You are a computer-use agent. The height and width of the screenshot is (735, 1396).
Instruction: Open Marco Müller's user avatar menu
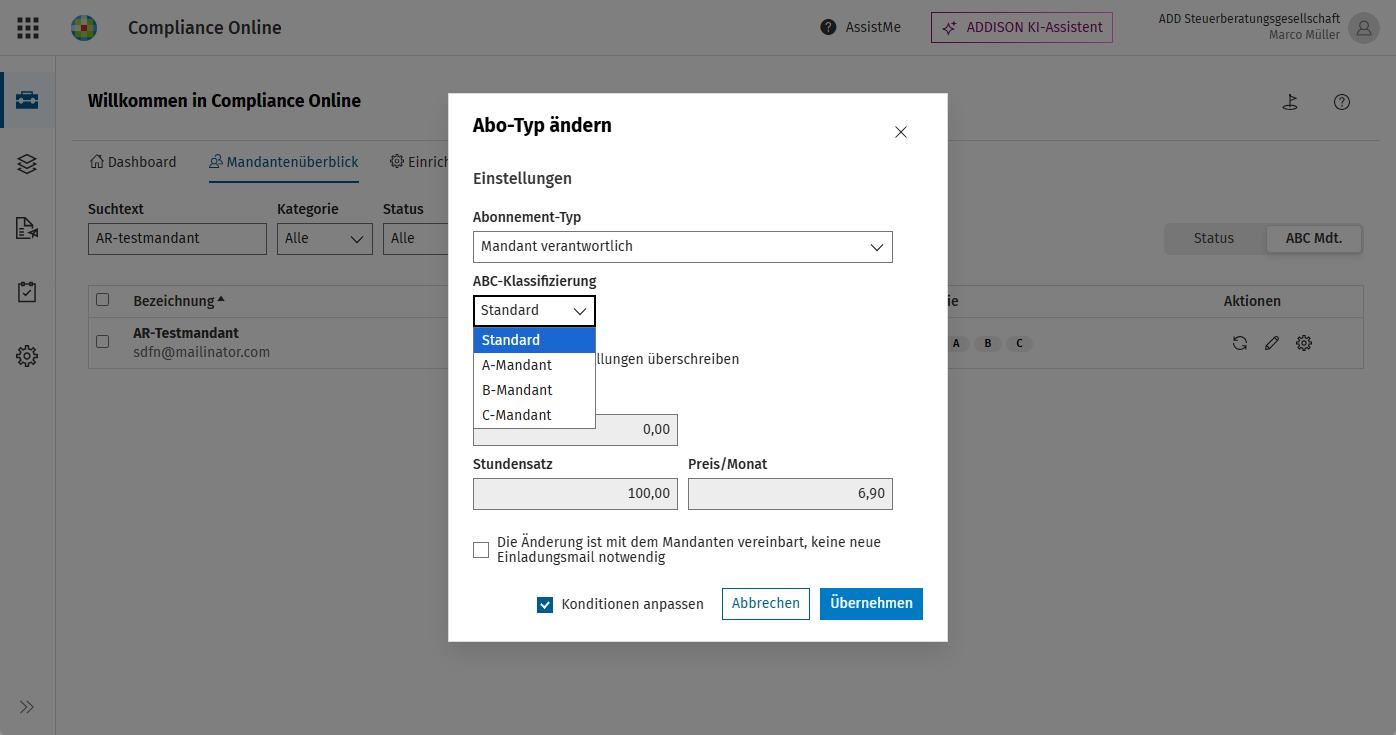tap(1364, 28)
